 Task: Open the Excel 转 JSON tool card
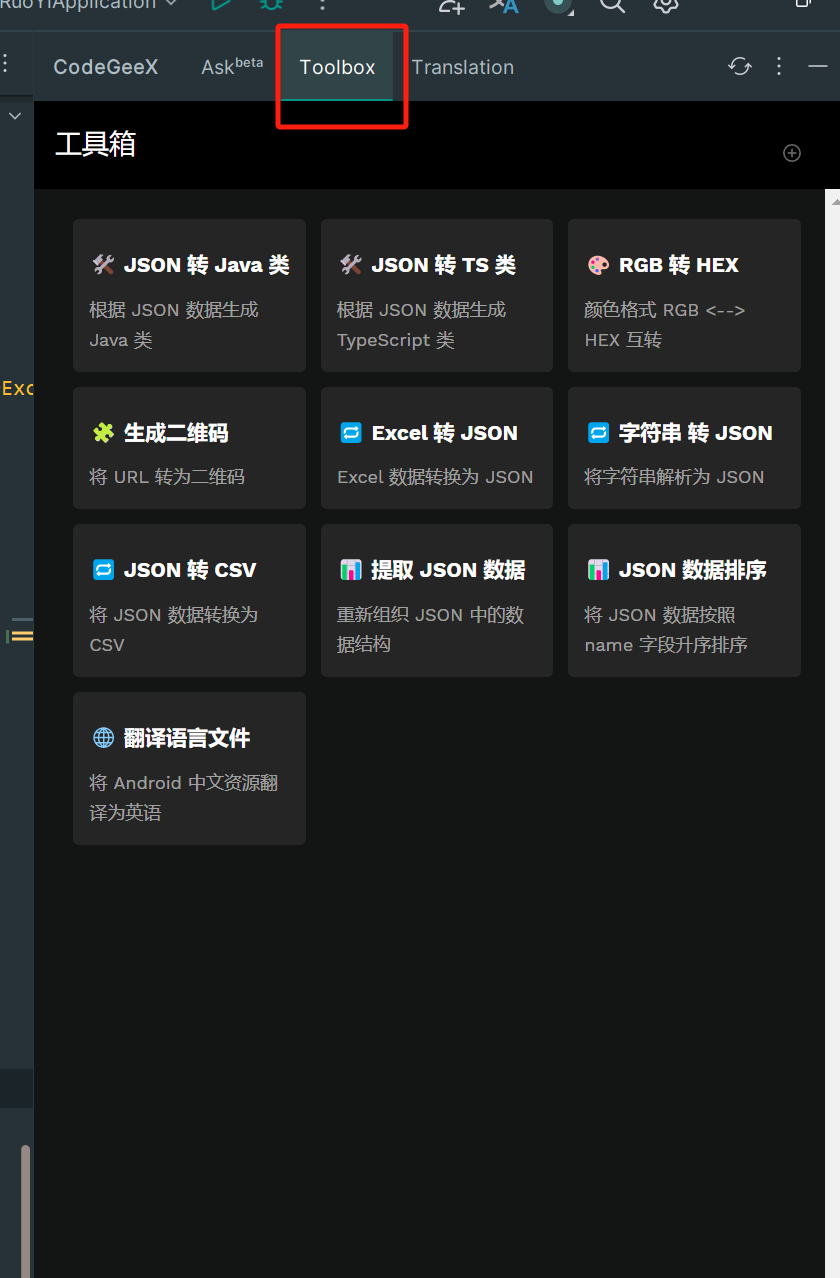[437, 448]
